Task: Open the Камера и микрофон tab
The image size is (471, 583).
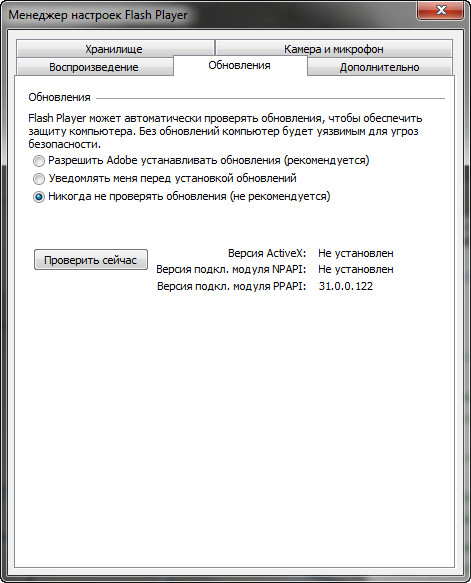Action: (333, 49)
